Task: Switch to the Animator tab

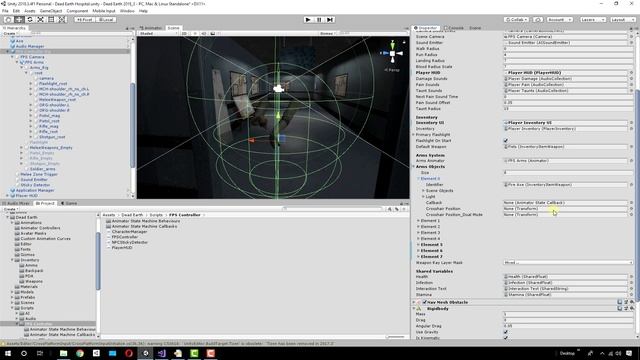Action: [151, 28]
